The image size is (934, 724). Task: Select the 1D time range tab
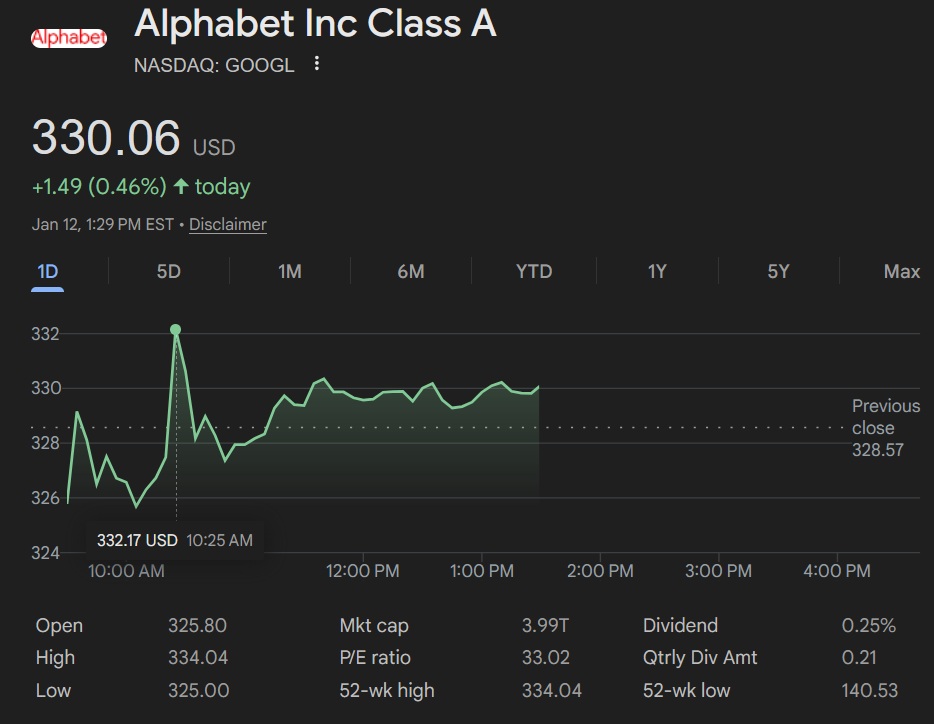[47, 271]
